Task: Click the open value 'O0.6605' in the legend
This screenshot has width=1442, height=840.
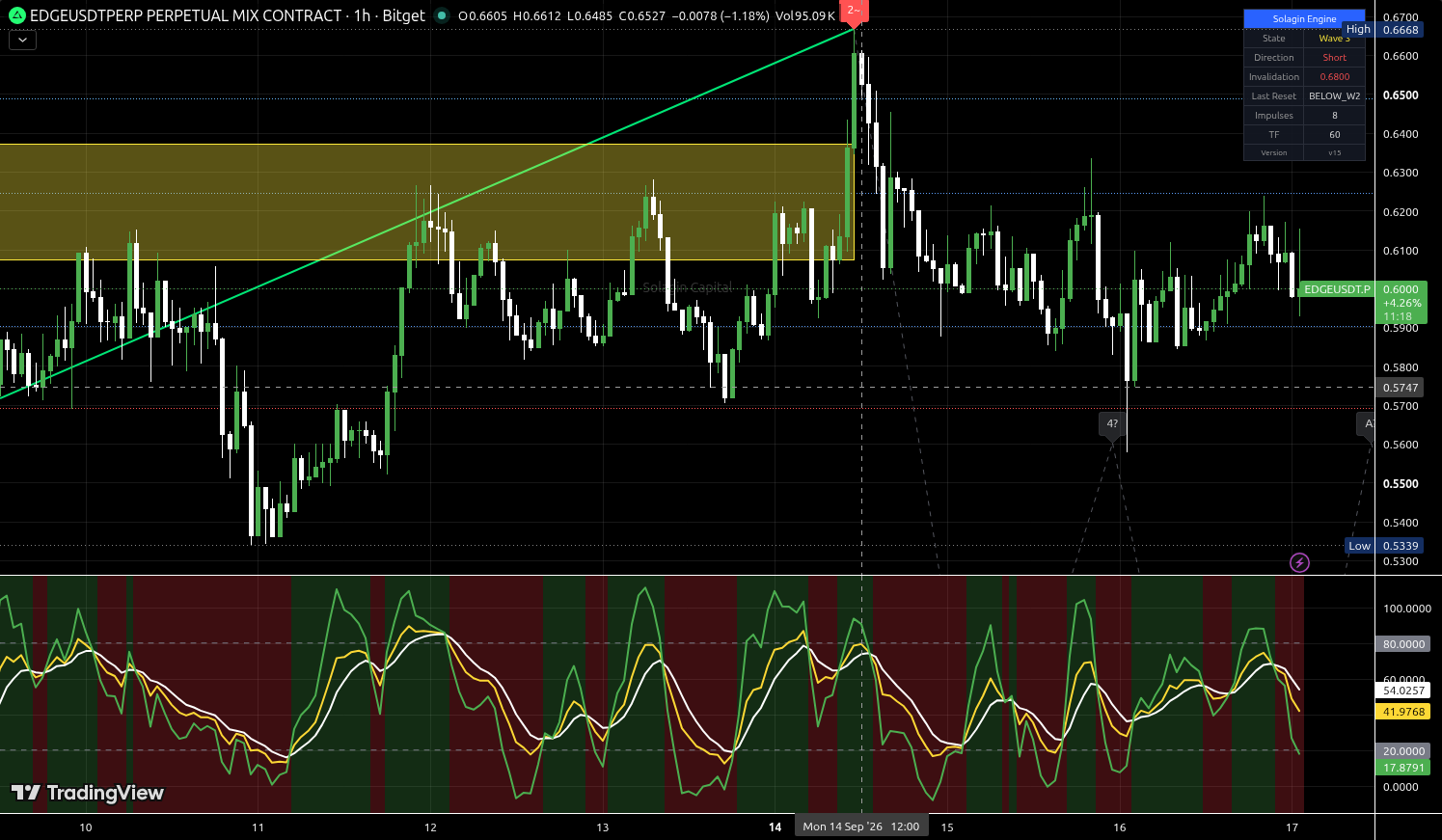Action: pyautogui.click(x=483, y=16)
